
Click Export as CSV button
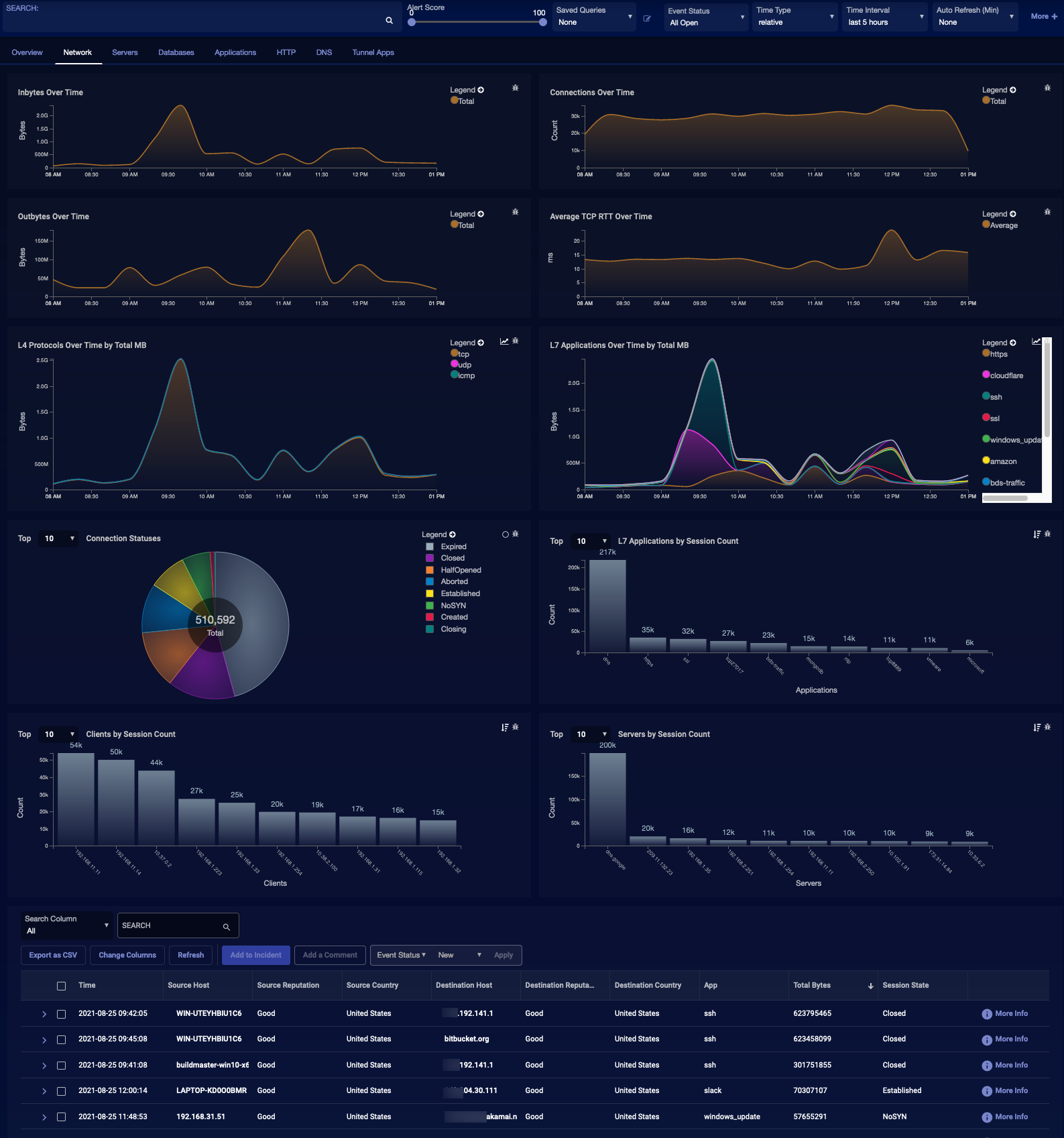[x=53, y=955]
